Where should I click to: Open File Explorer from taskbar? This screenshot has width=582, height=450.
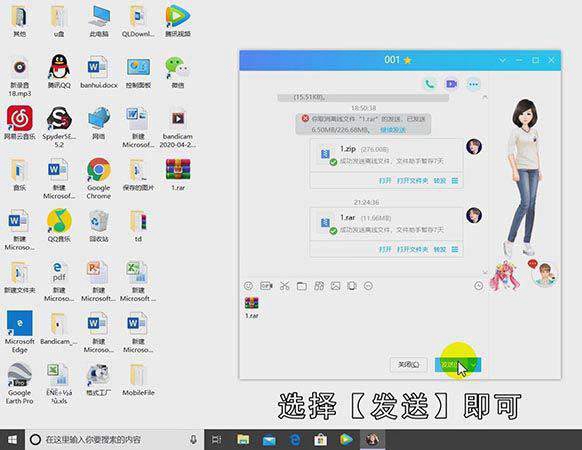(x=243, y=440)
